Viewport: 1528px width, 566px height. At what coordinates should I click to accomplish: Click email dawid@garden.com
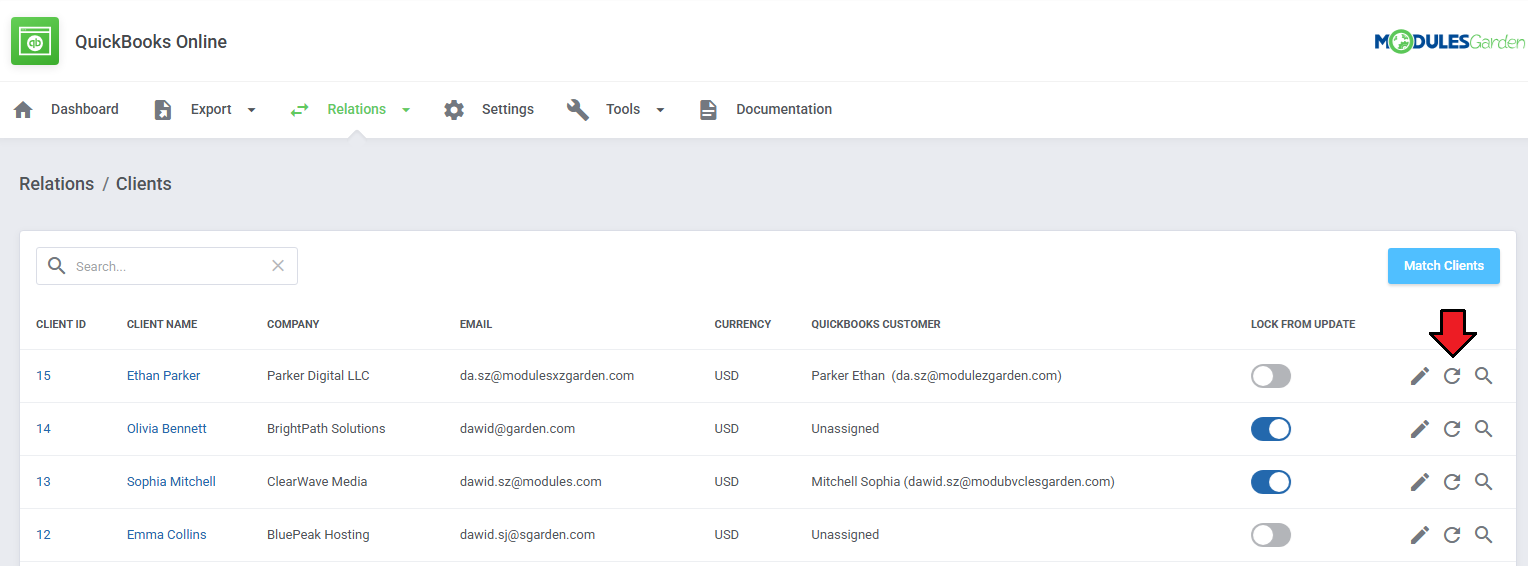tap(517, 429)
